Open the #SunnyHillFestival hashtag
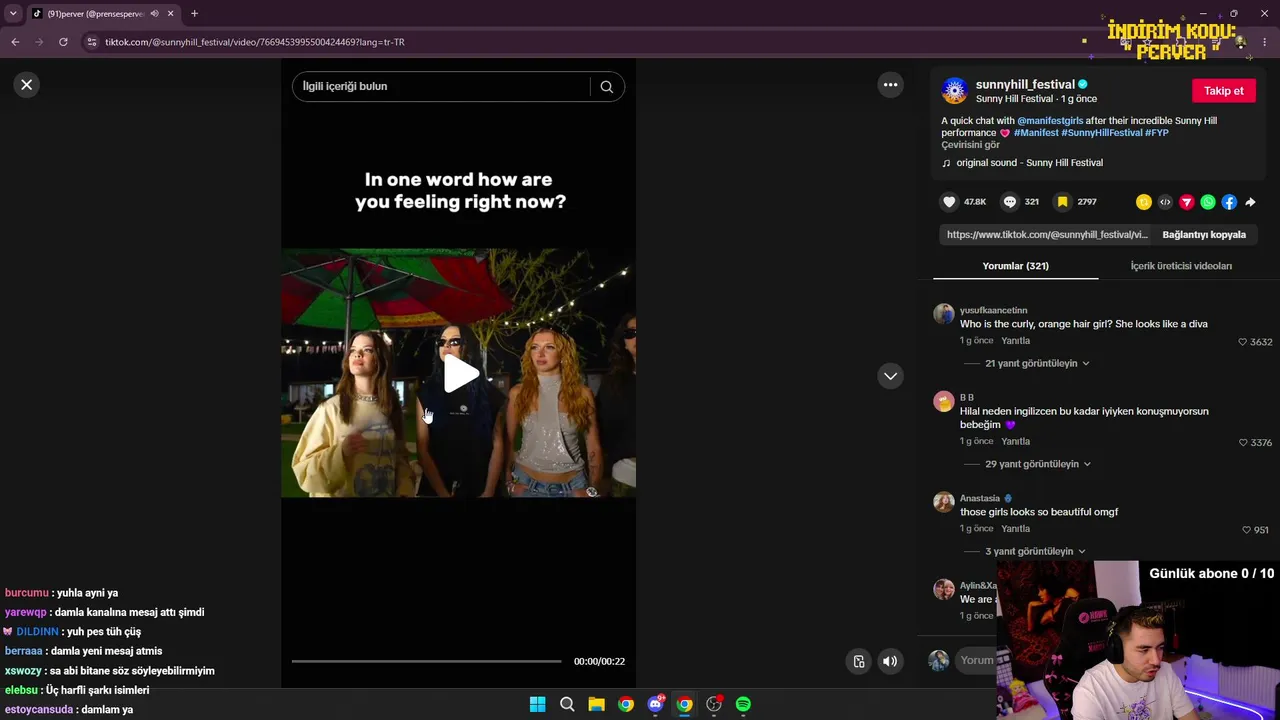 (1102, 133)
